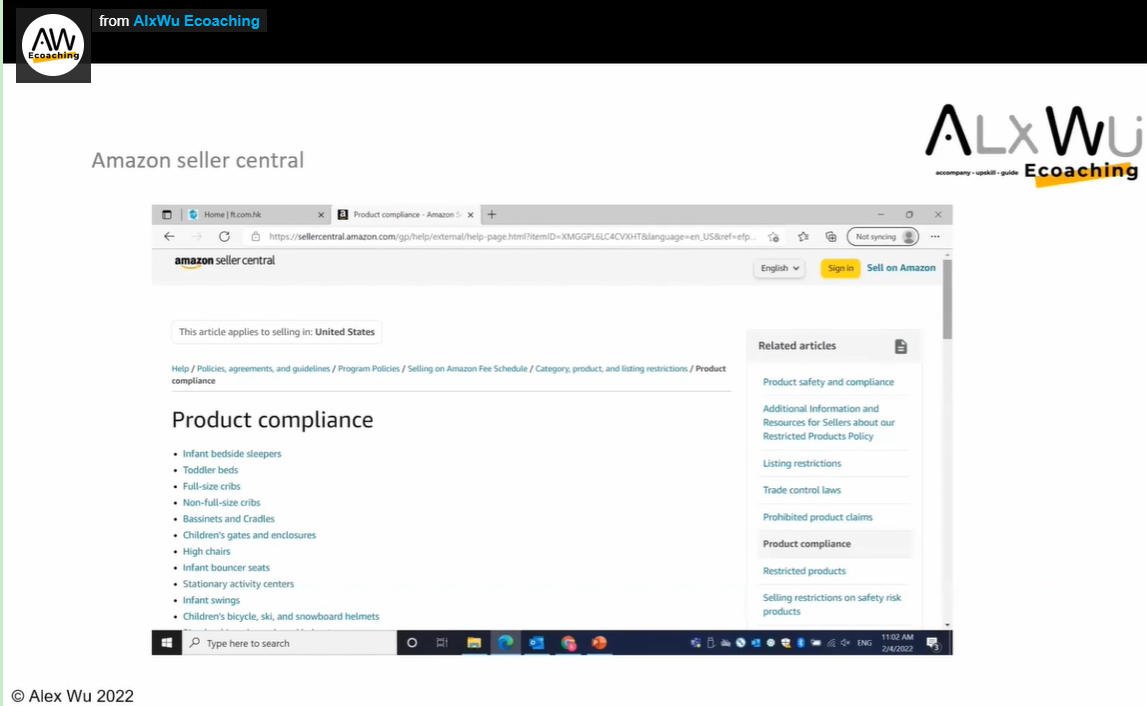Open the Non-full-size cribs link

click(222, 503)
